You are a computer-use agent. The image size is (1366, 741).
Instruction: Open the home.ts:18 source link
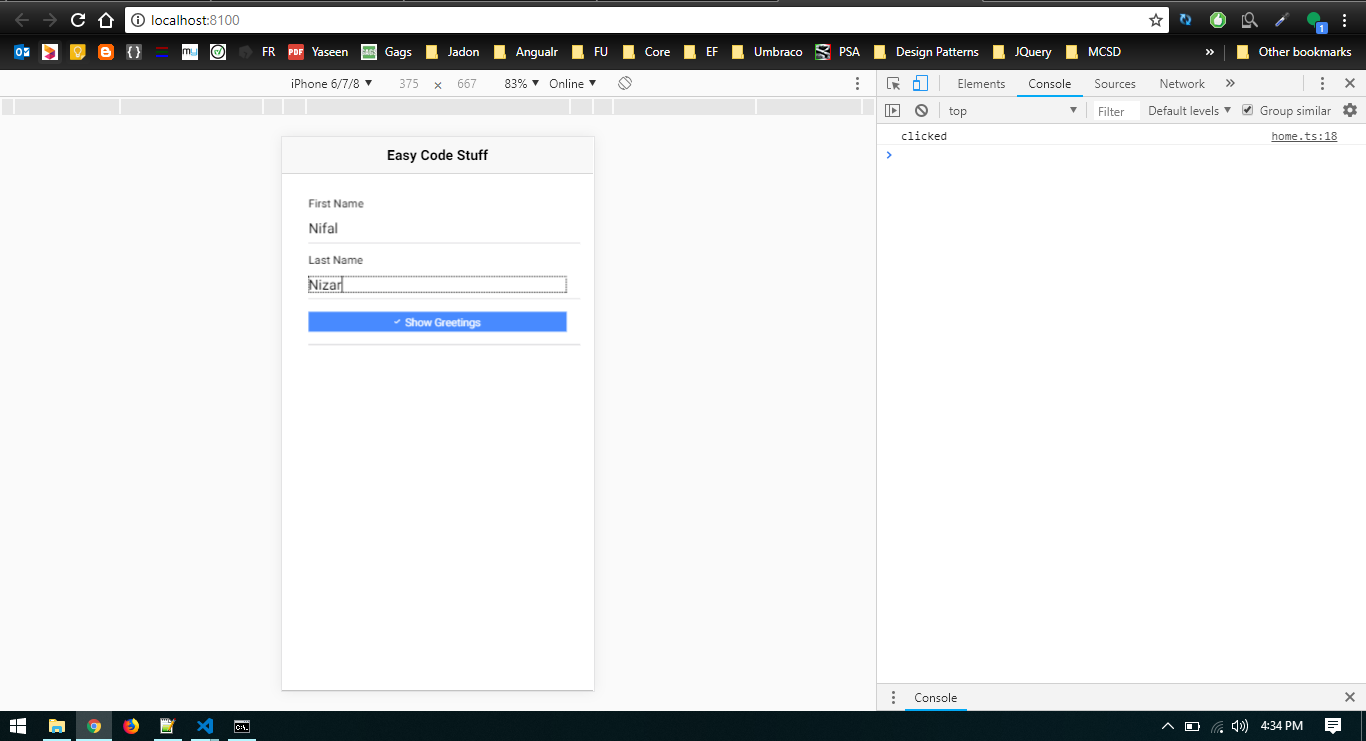pyautogui.click(x=1303, y=135)
